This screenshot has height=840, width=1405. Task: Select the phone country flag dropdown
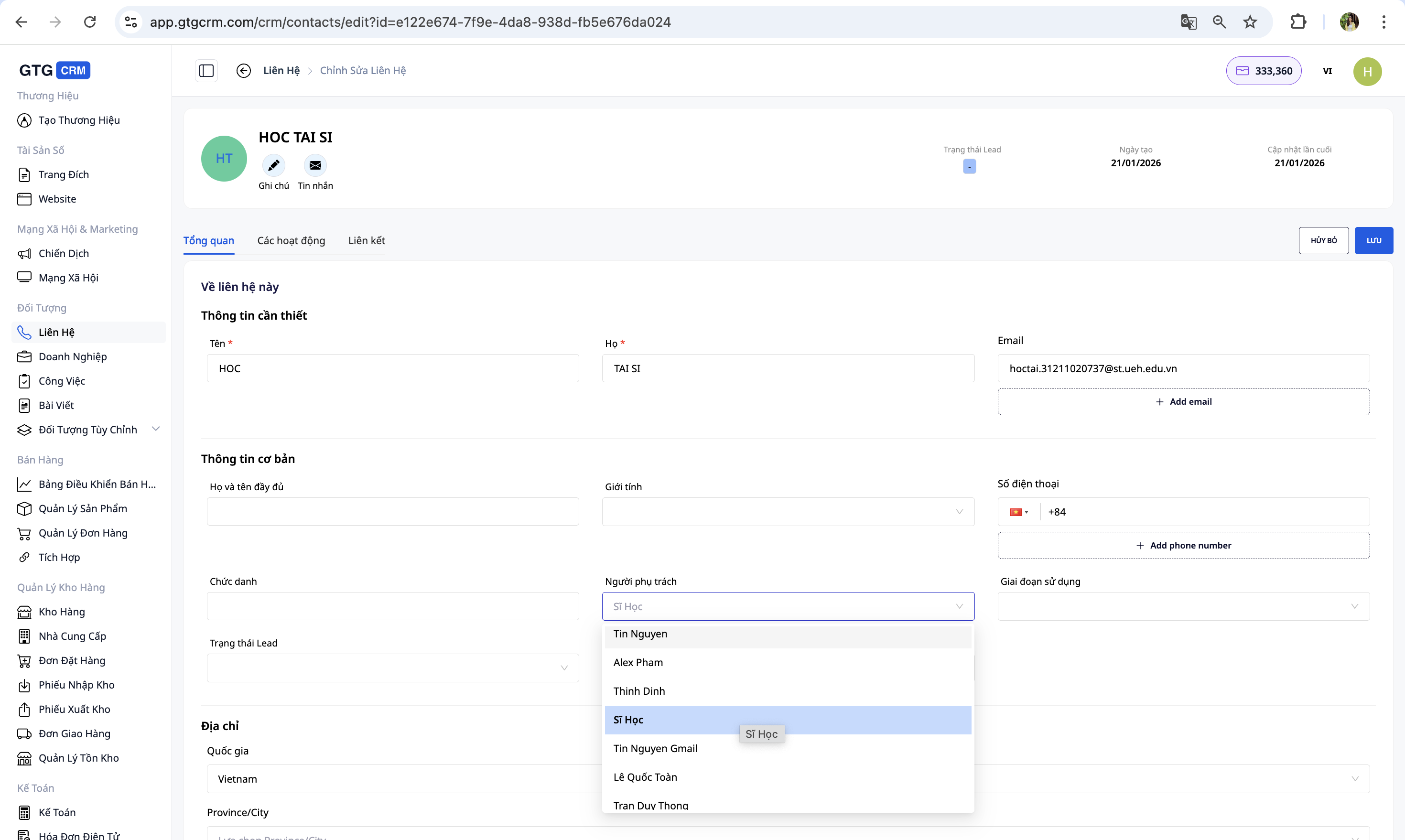coord(1018,512)
